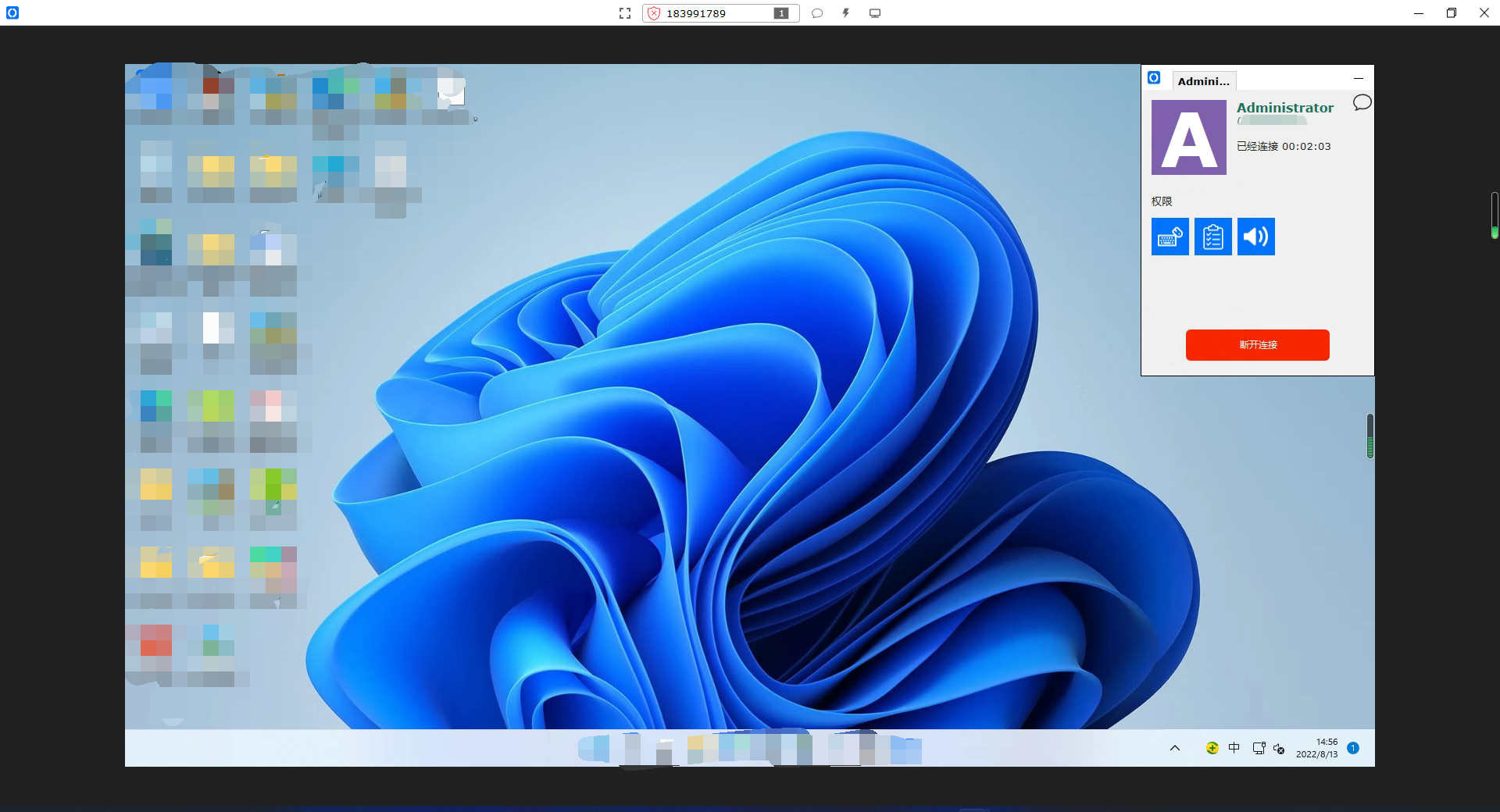The image size is (1500, 812).
Task: Click the purple Administrator avatar
Action: pyautogui.click(x=1188, y=137)
